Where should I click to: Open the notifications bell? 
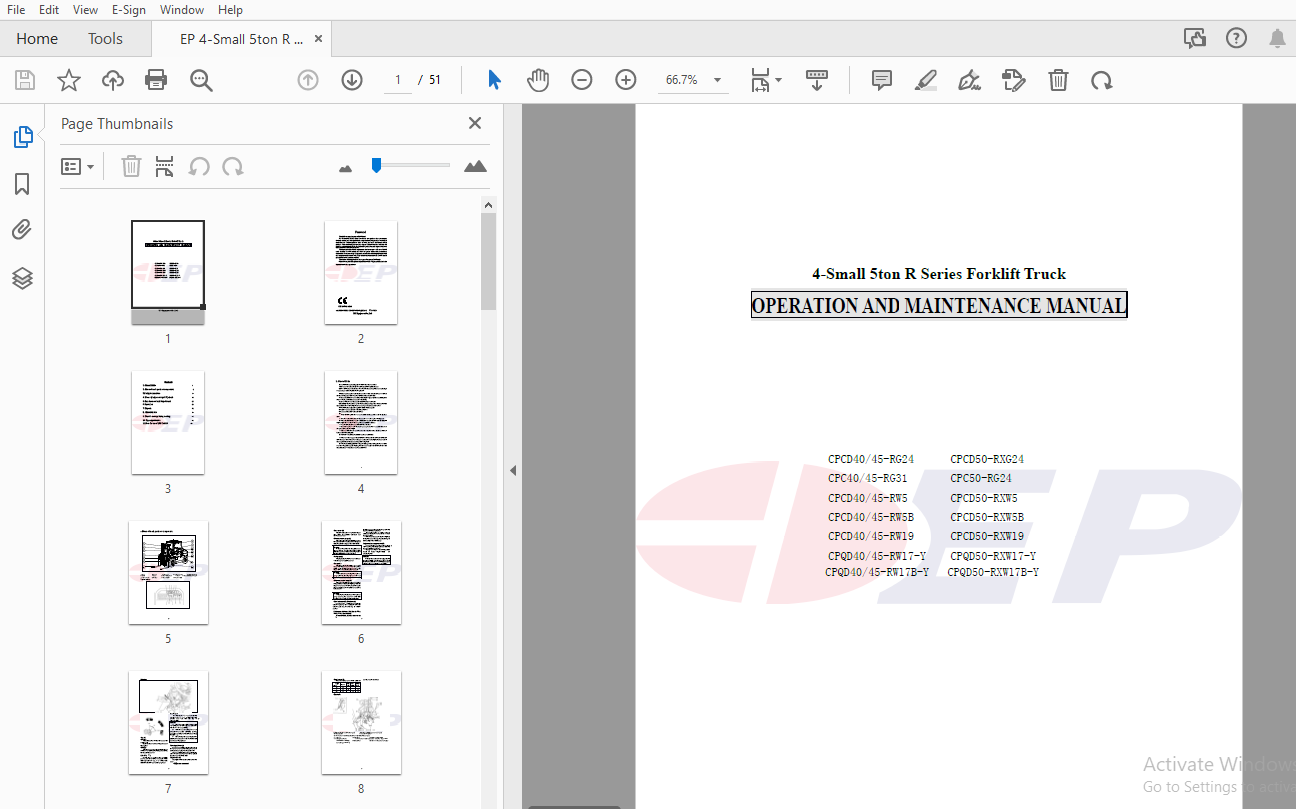click(x=1277, y=39)
